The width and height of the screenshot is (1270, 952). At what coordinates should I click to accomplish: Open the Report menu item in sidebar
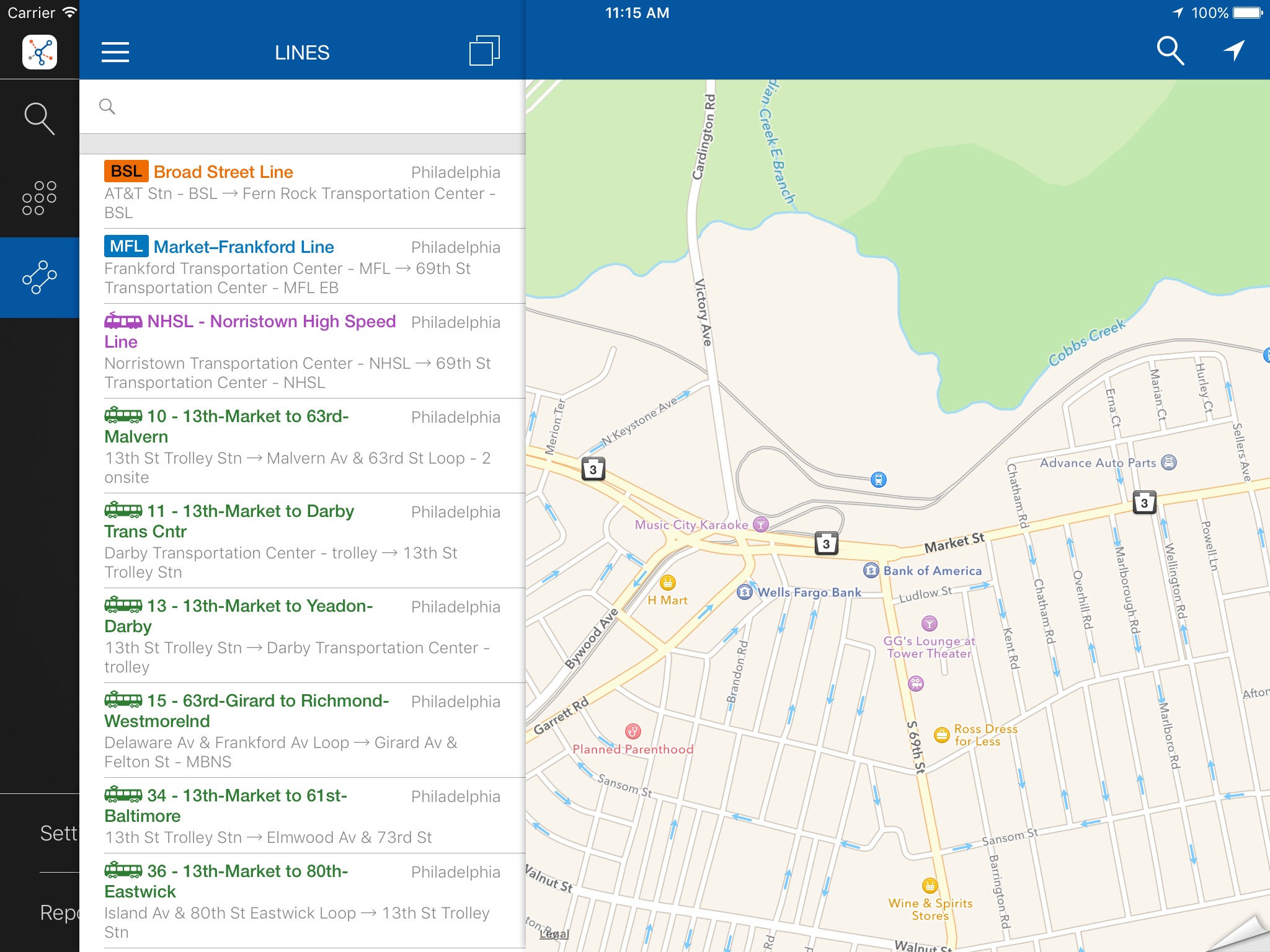click(x=60, y=912)
